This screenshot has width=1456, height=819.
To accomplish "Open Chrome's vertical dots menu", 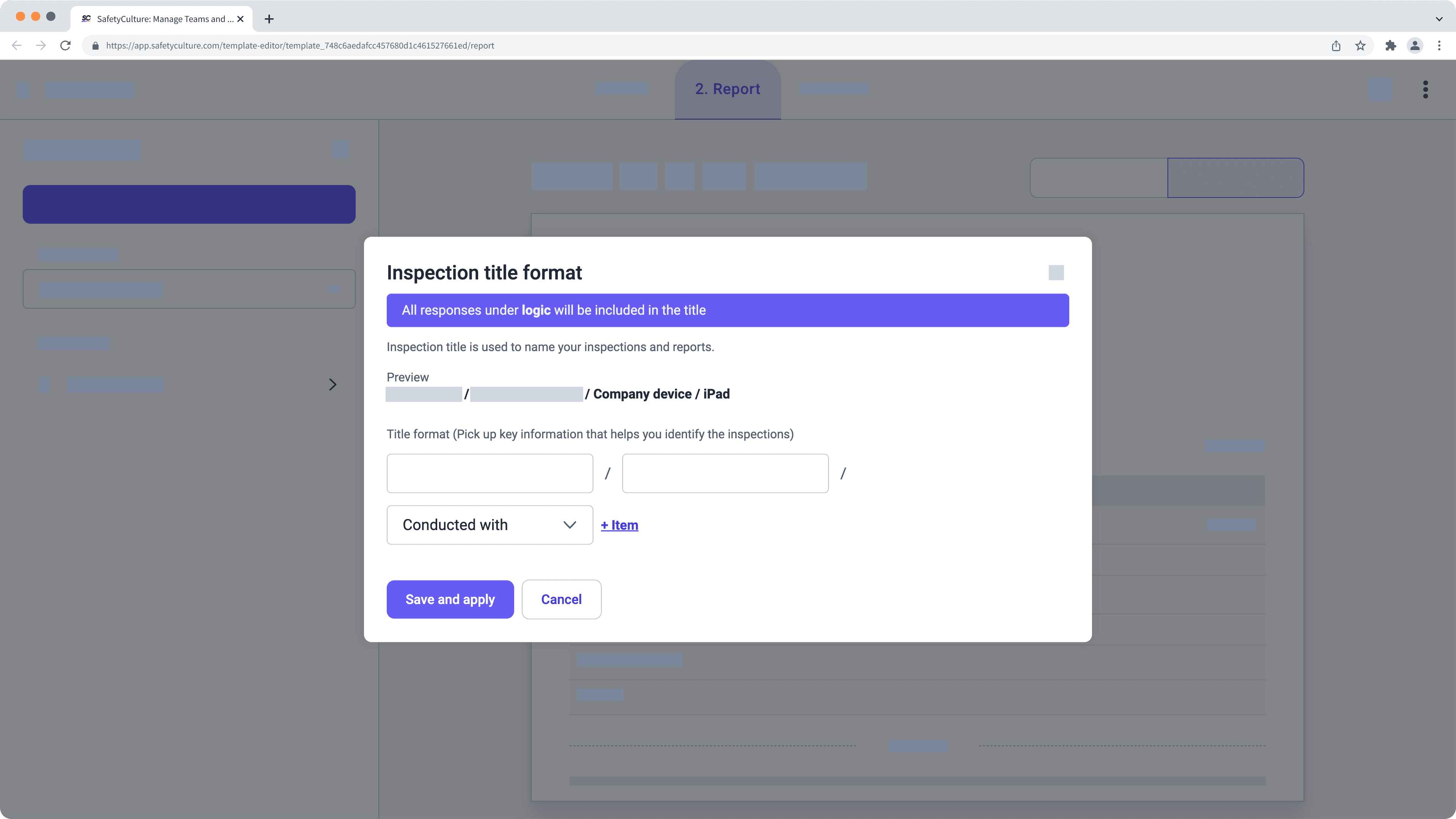I will (1439, 46).
